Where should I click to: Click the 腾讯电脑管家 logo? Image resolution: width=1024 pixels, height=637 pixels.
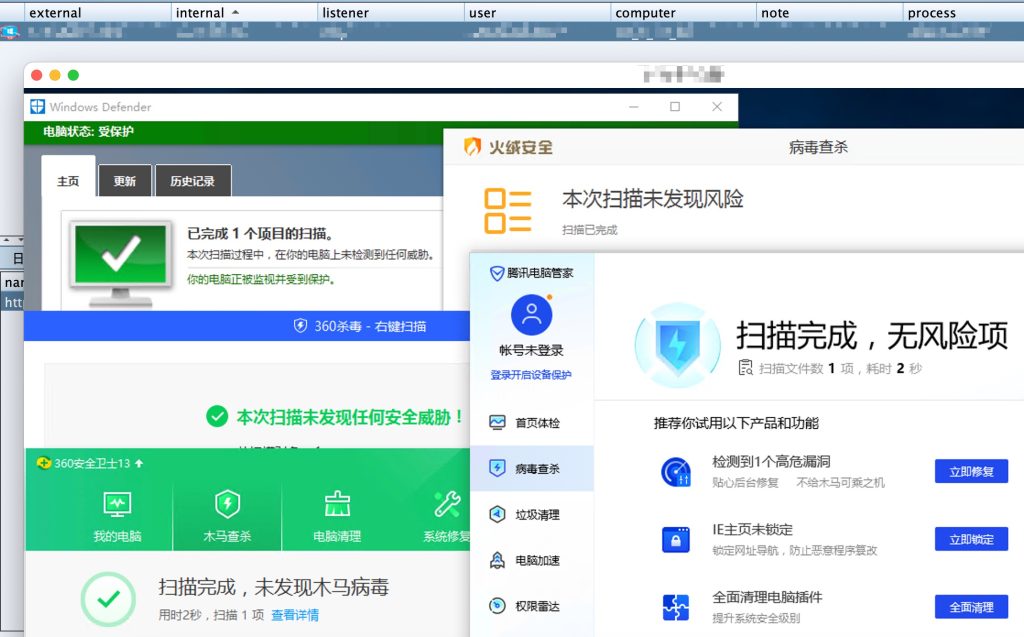[532, 273]
